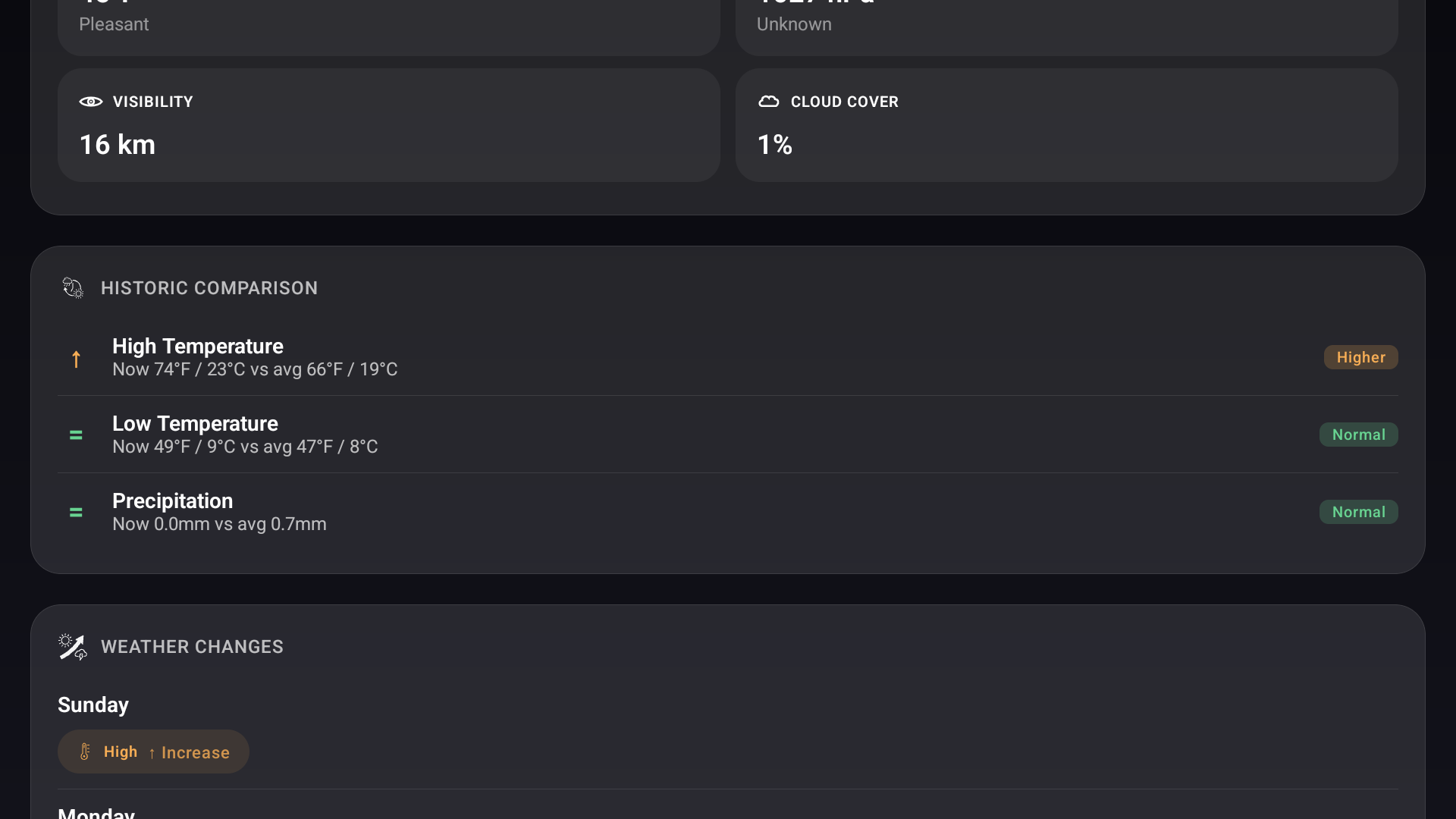Click the Normal badge for Precipitation
This screenshot has width=1456, height=819.
click(x=1358, y=512)
